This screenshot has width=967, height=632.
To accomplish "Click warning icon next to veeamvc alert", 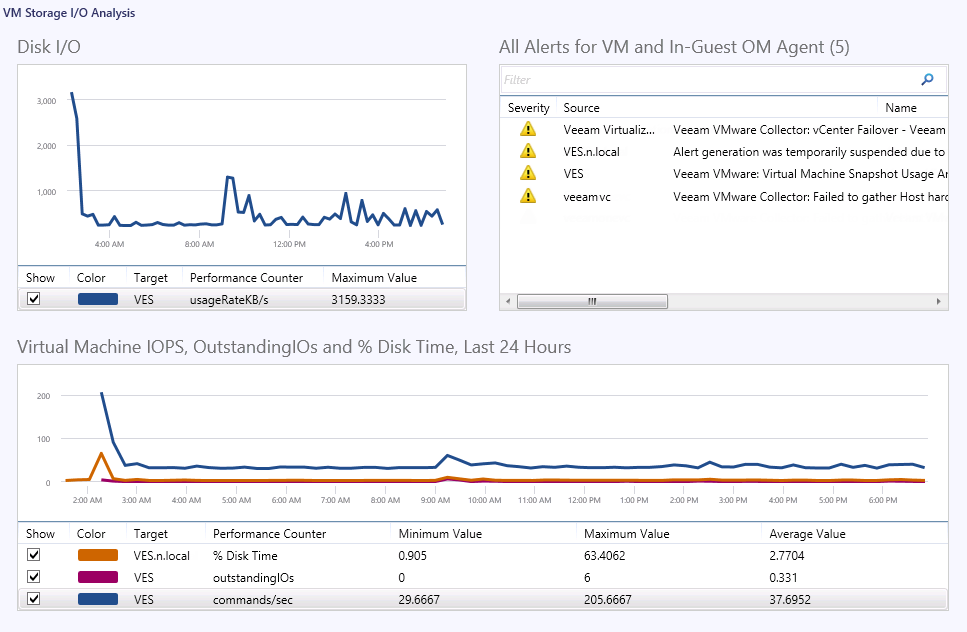I will coord(528,196).
